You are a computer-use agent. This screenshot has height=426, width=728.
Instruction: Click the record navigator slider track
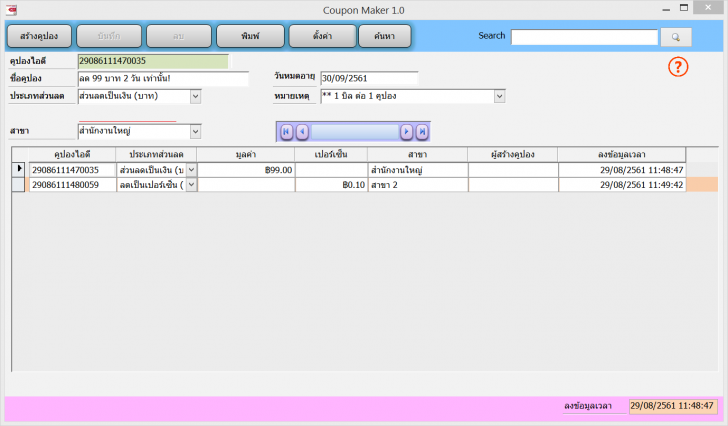354,132
